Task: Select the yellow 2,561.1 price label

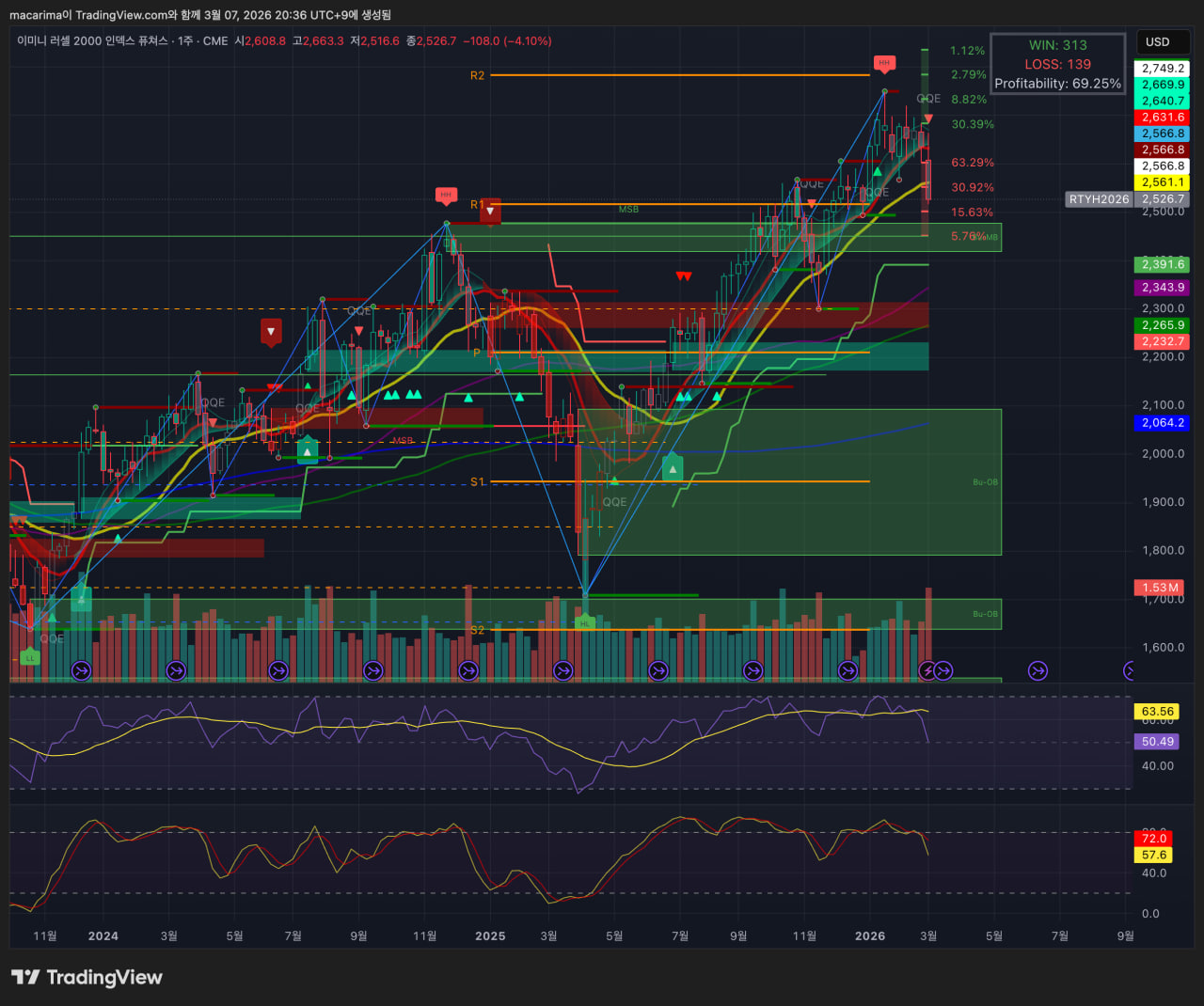Action: [1163, 182]
